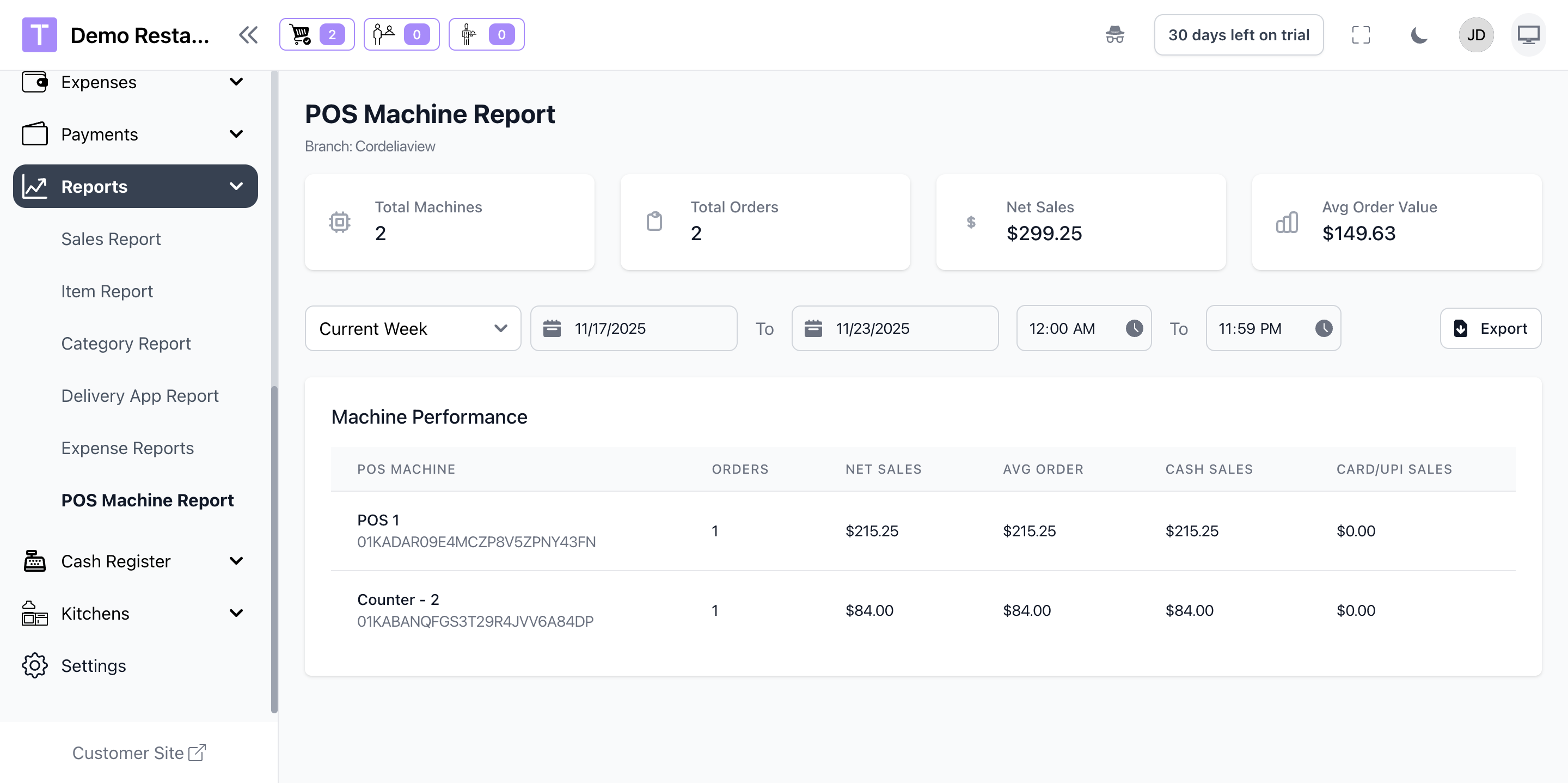
Task: Open the Current Week period dropdown
Action: tap(413, 328)
